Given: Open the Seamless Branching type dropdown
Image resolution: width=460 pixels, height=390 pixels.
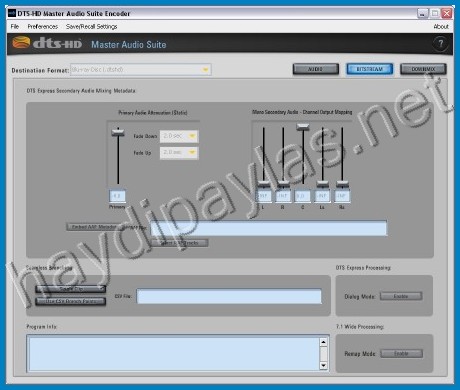Looking at the screenshot, I should pyautogui.click(x=71, y=289).
